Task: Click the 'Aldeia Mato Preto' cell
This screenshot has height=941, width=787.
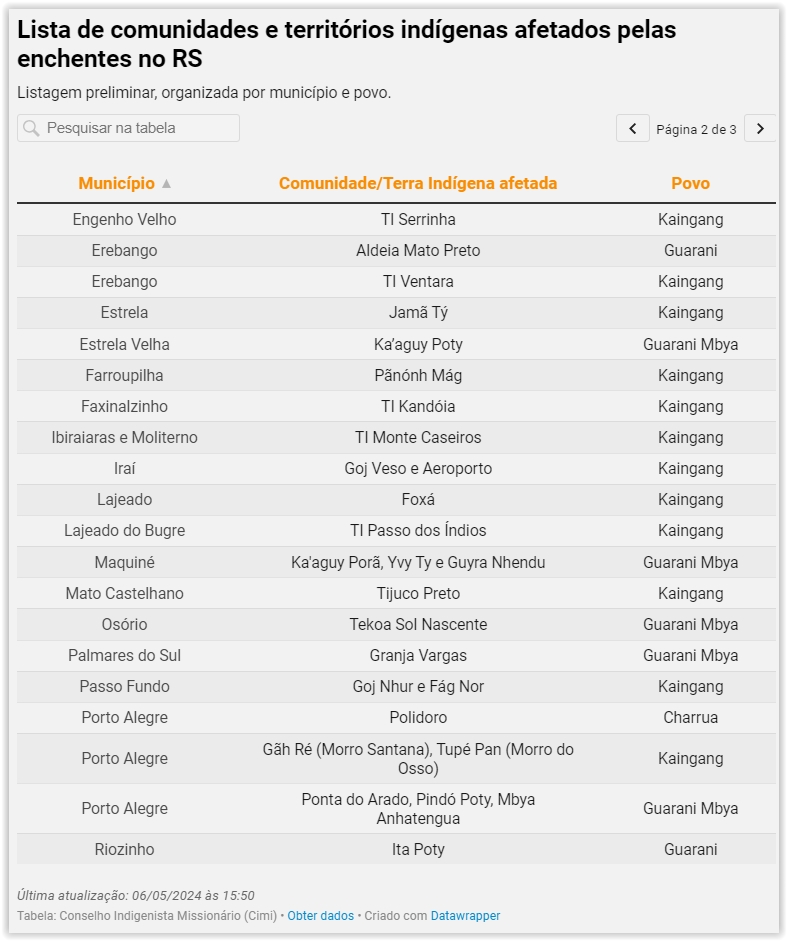Action: [x=418, y=250]
